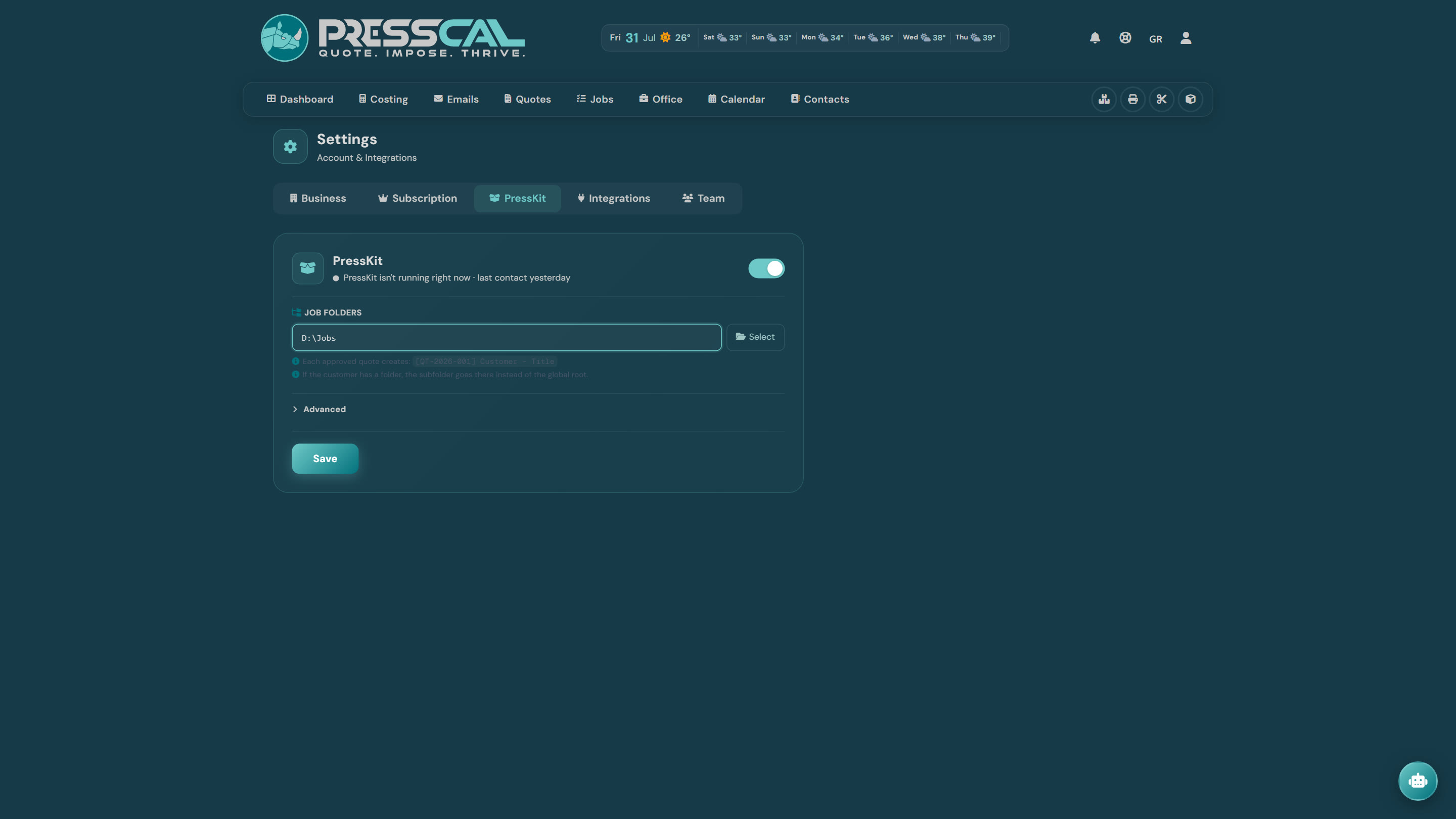Expand the Advanced section
The height and width of the screenshot is (819, 1456).
320,409
